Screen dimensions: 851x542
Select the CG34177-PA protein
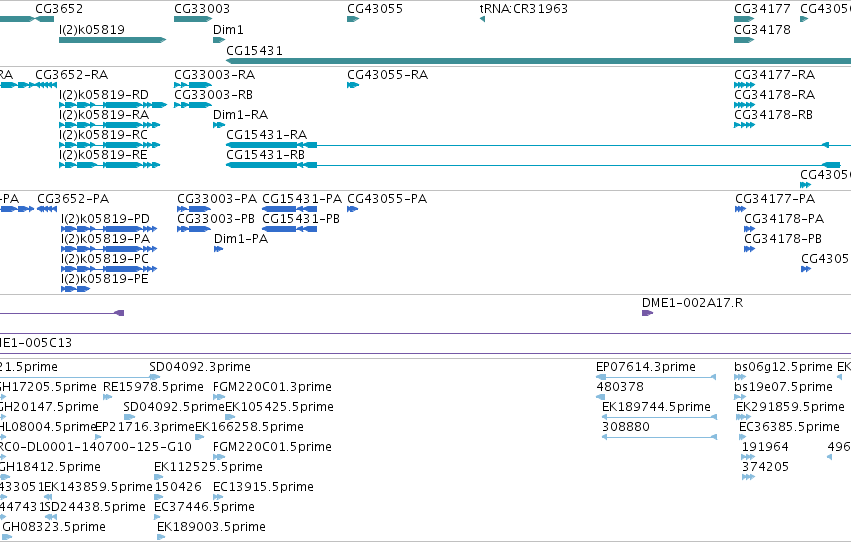pyautogui.click(x=741, y=209)
